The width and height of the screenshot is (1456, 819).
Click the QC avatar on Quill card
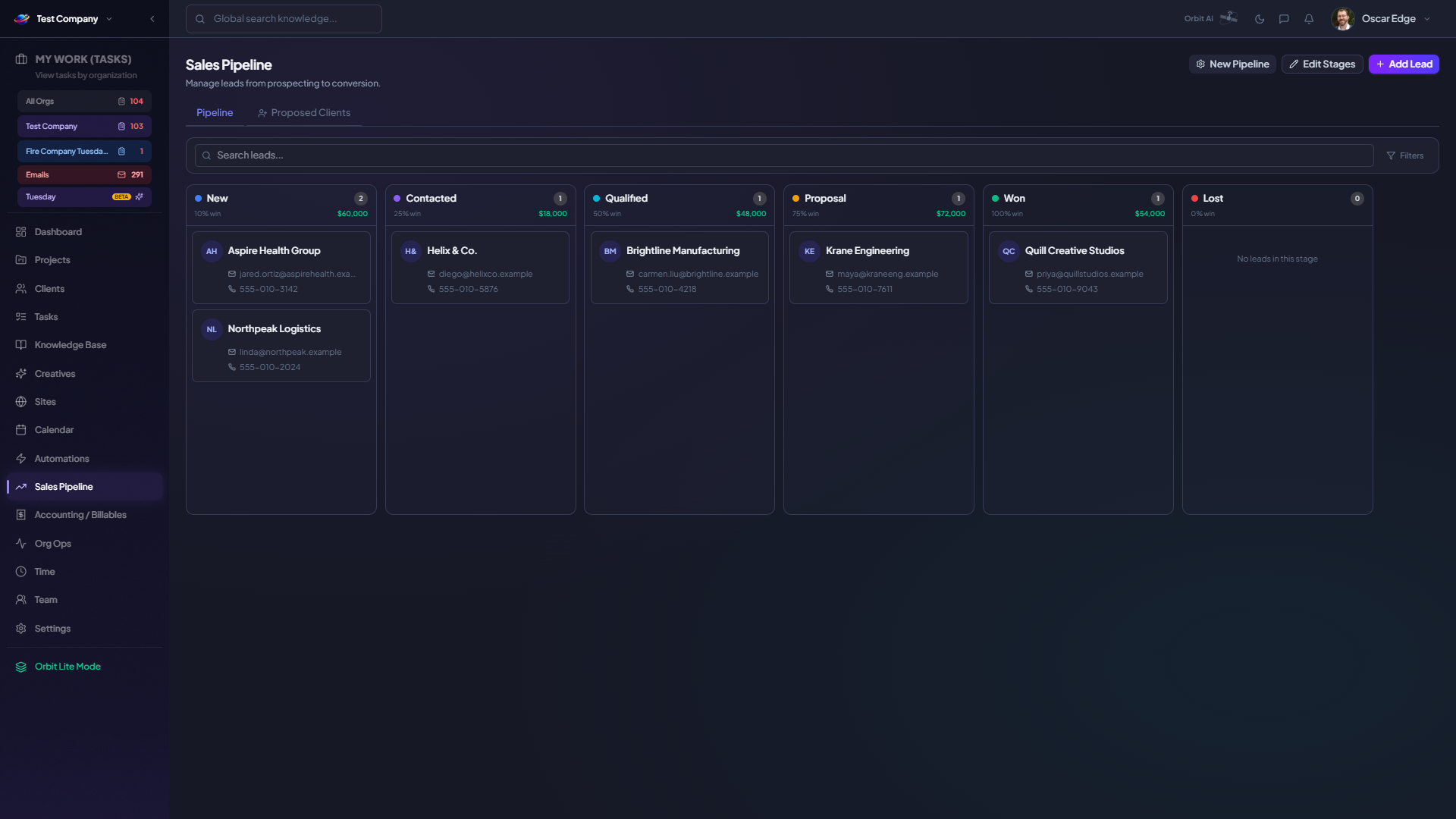pos(1009,251)
